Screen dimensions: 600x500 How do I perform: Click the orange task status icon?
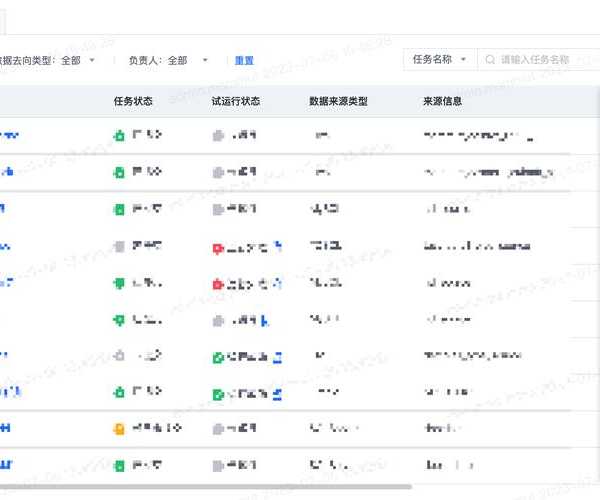(x=119, y=429)
